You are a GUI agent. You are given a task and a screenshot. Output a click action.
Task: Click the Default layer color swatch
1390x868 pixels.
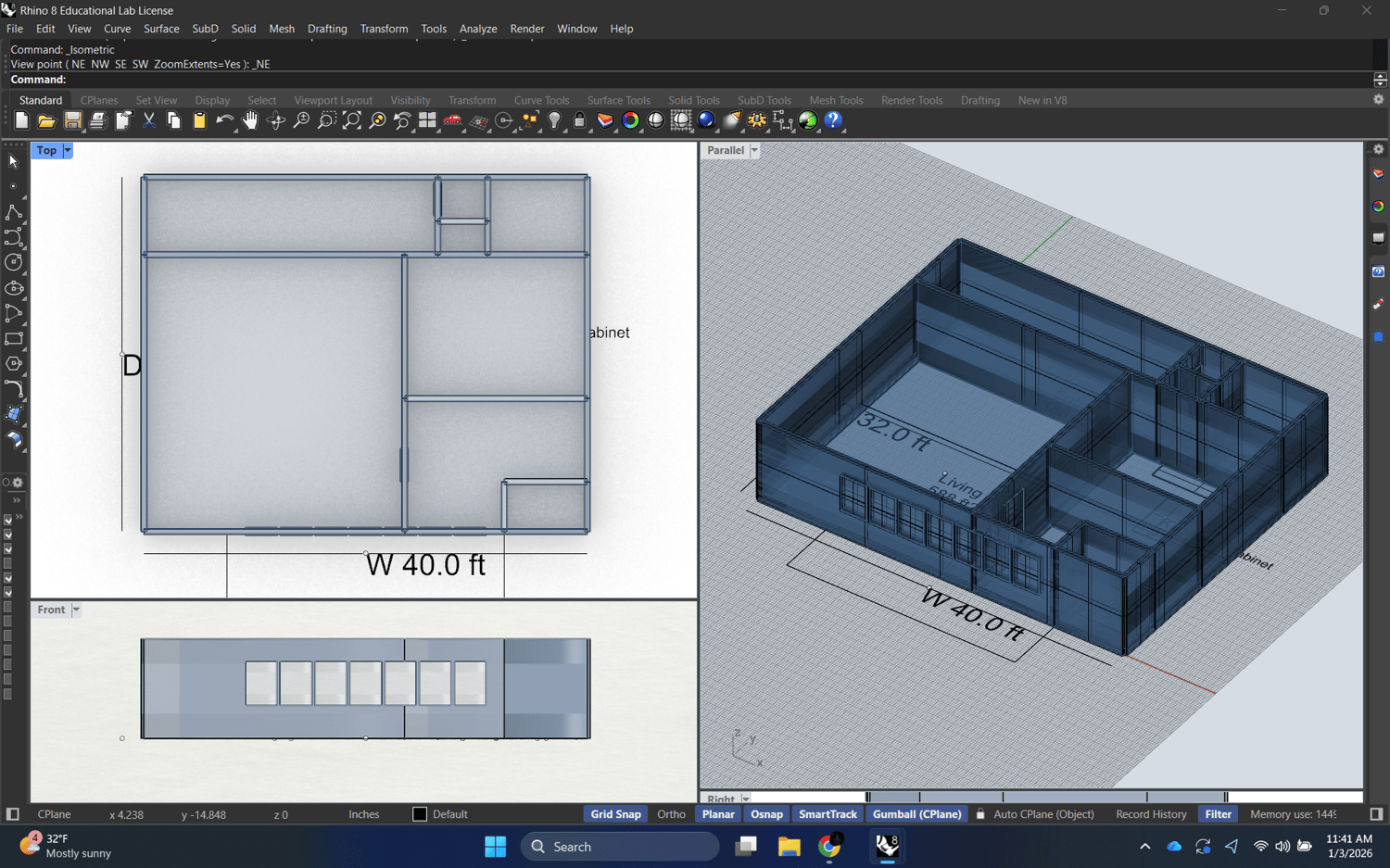[420, 814]
